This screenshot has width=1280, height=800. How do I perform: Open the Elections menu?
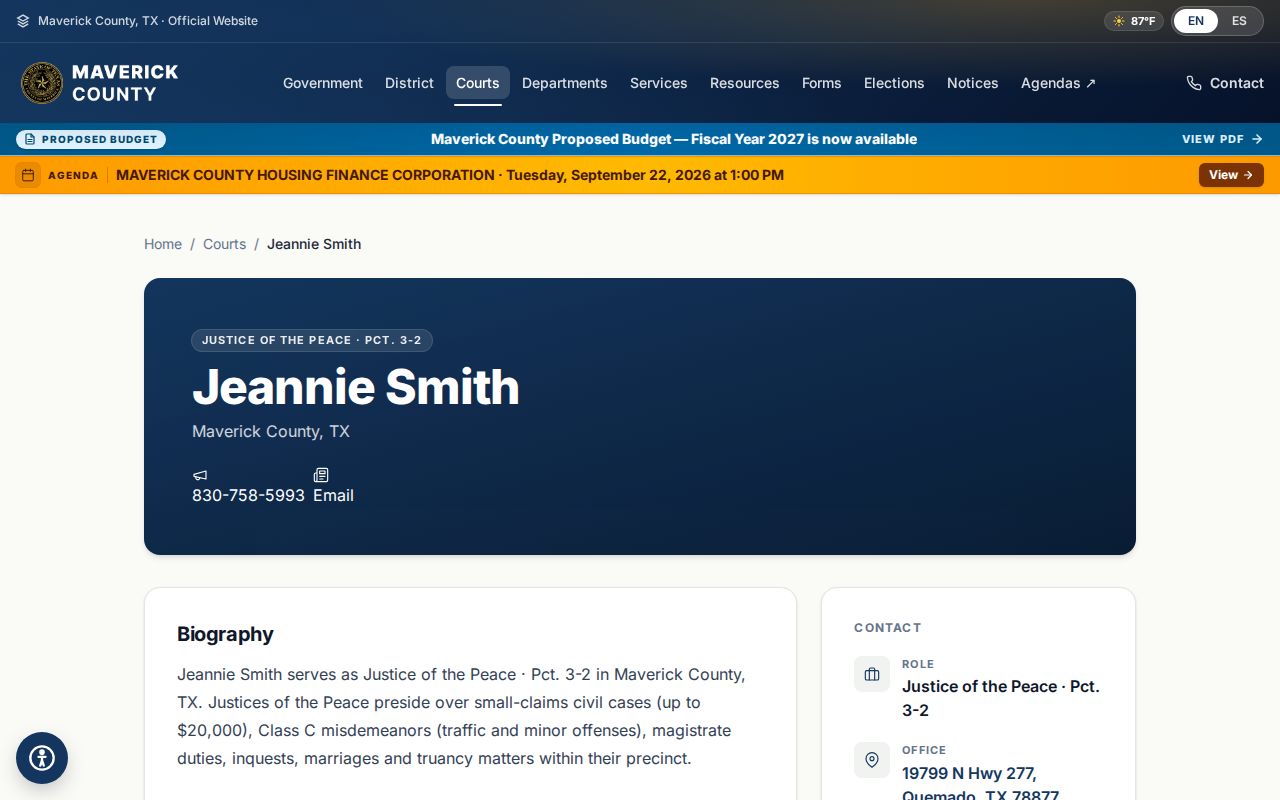tap(894, 83)
